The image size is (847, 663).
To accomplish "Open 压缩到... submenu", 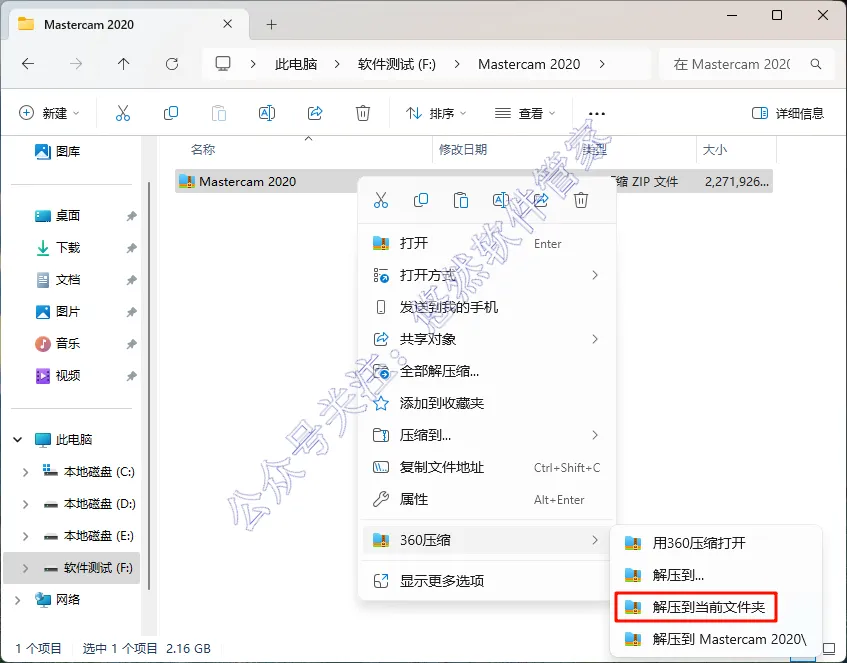I will click(x=487, y=435).
